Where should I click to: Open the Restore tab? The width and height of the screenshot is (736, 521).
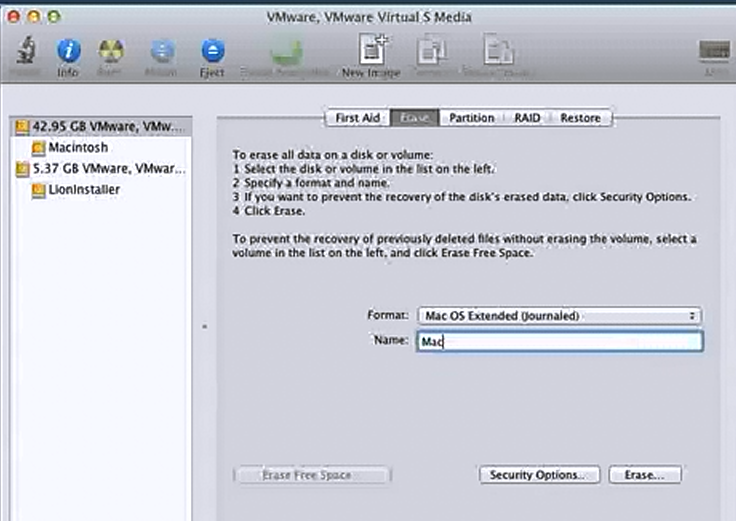point(581,118)
